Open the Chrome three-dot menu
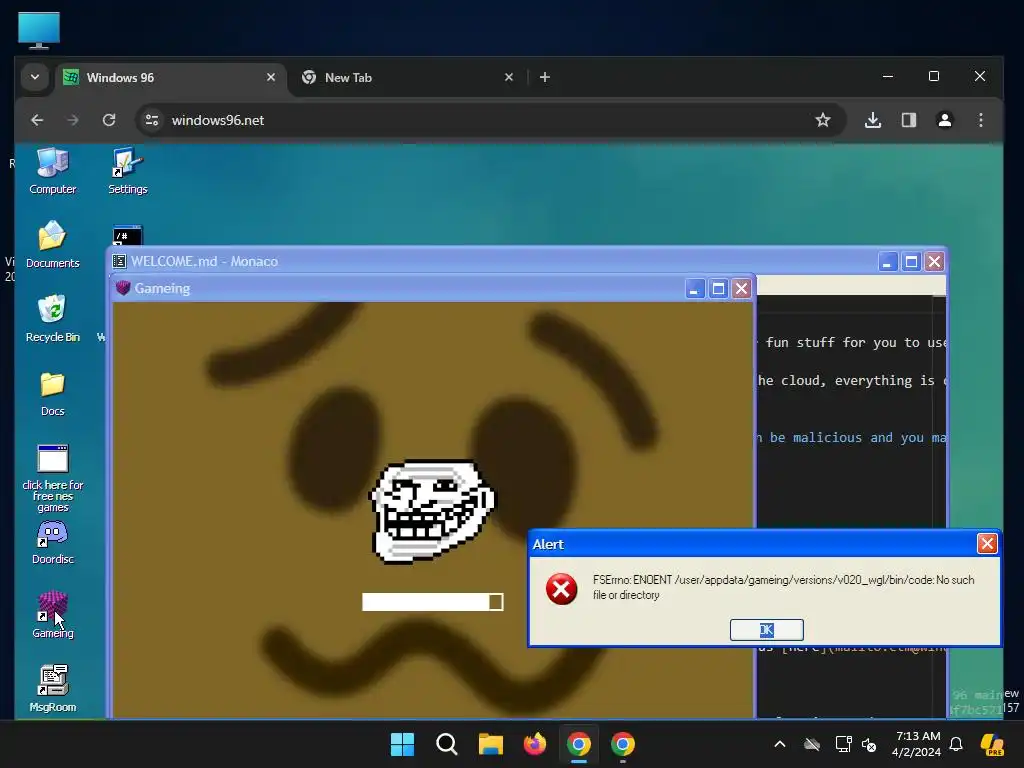 981,120
